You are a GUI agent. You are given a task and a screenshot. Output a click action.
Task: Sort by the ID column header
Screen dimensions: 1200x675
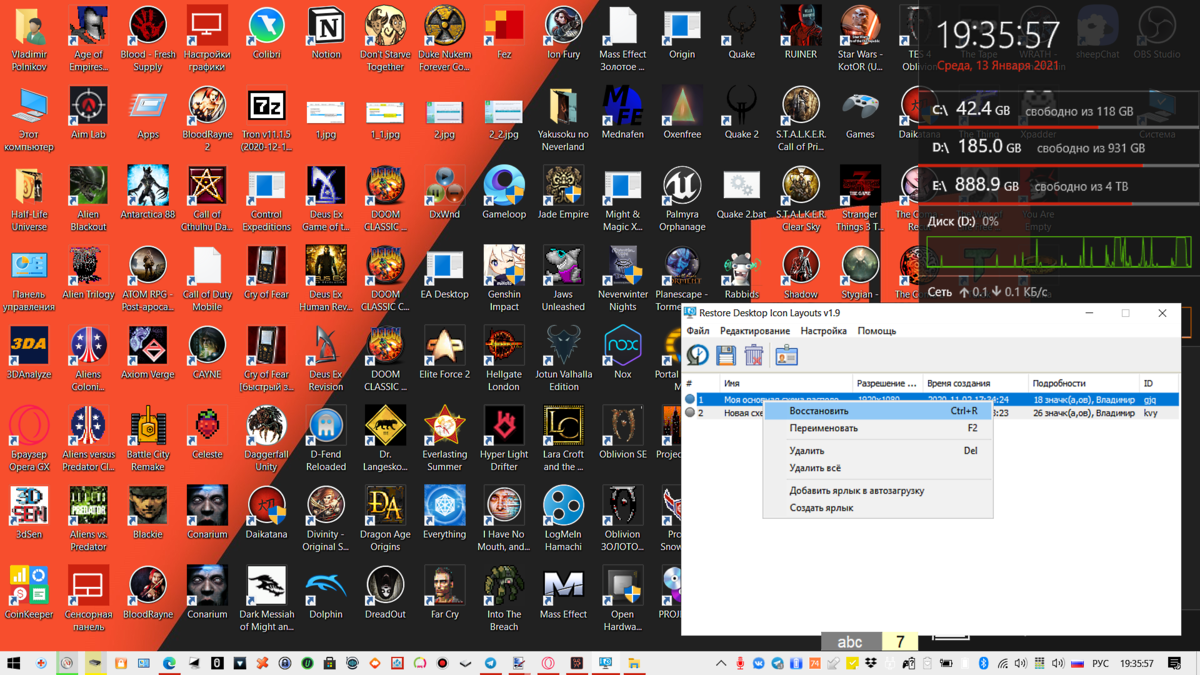click(x=1159, y=383)
